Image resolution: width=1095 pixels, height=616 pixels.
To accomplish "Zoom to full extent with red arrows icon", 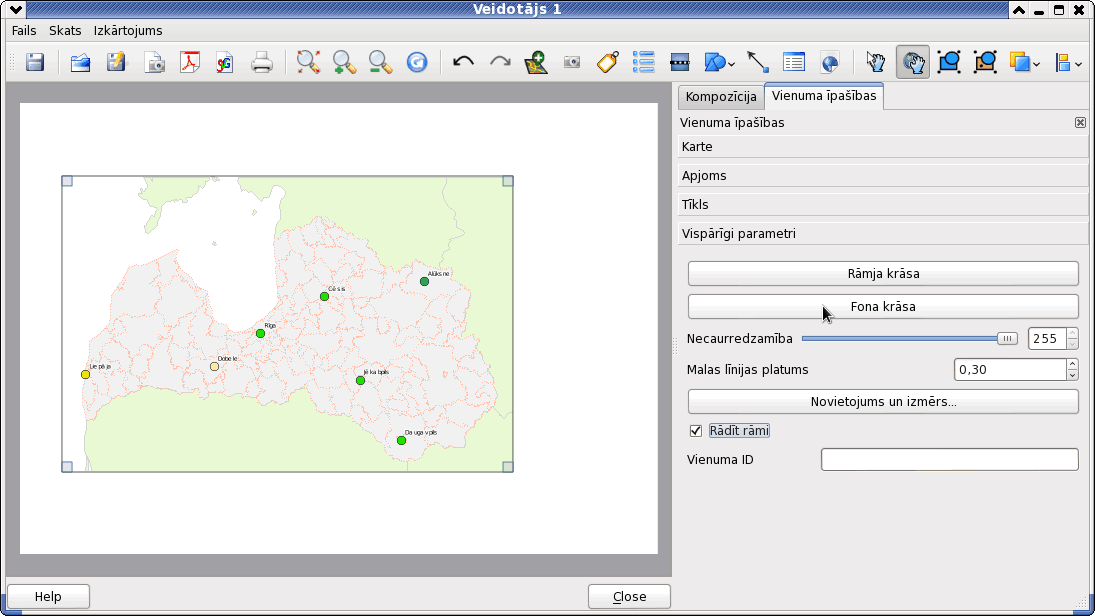I will coord(308,63).
